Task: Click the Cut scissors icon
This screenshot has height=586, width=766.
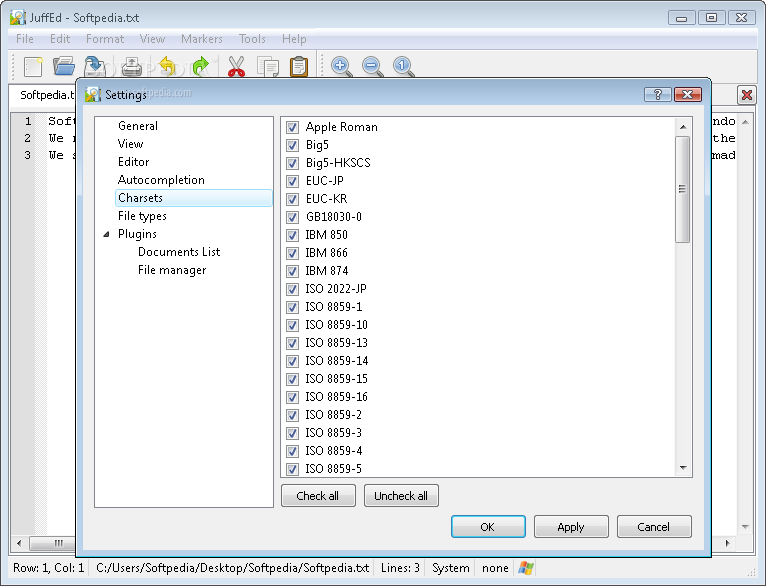Action: coord(236,66)
